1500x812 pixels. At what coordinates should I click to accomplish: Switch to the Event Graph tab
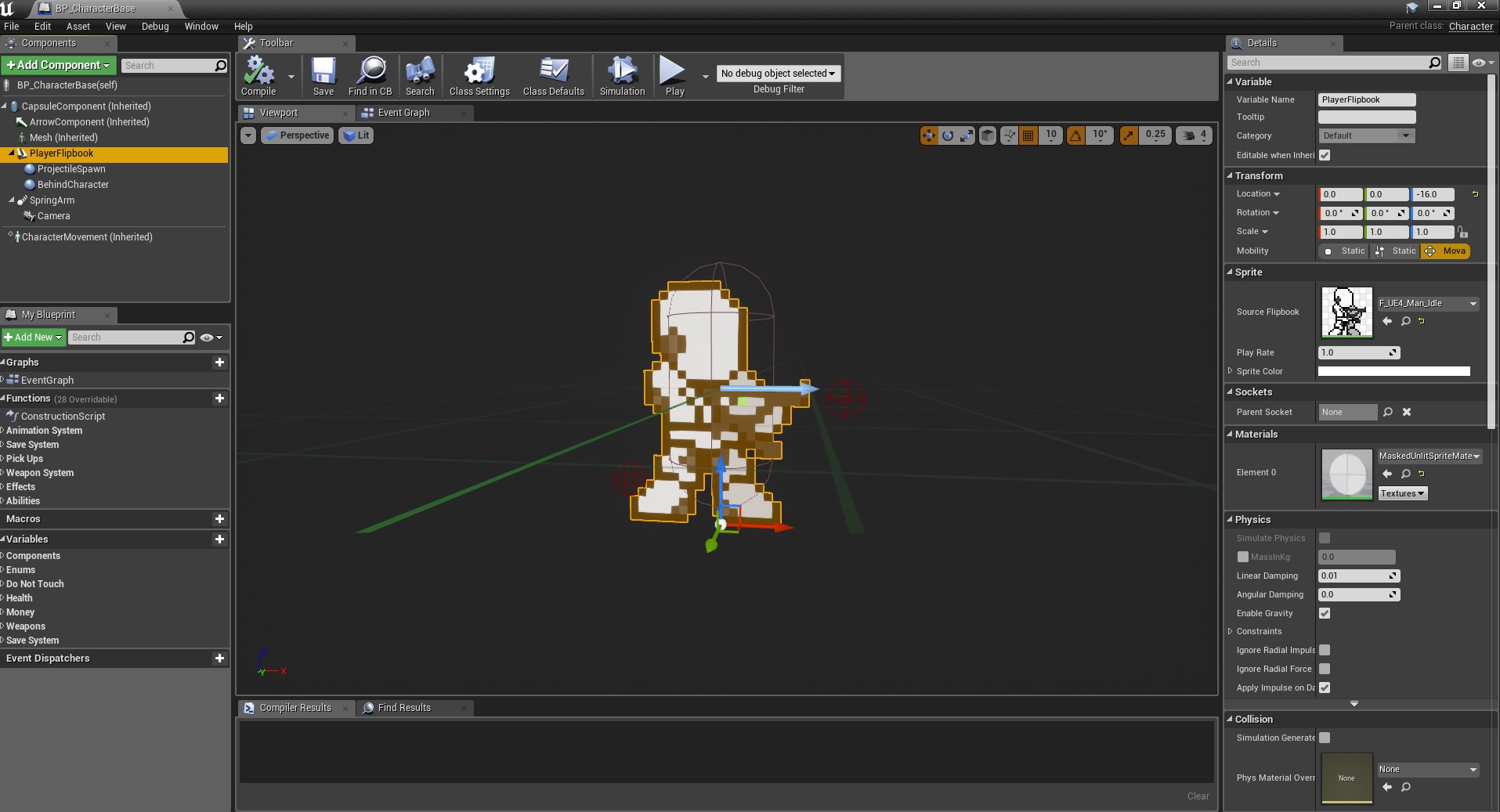pyautogui.click(x=403, y=113)
